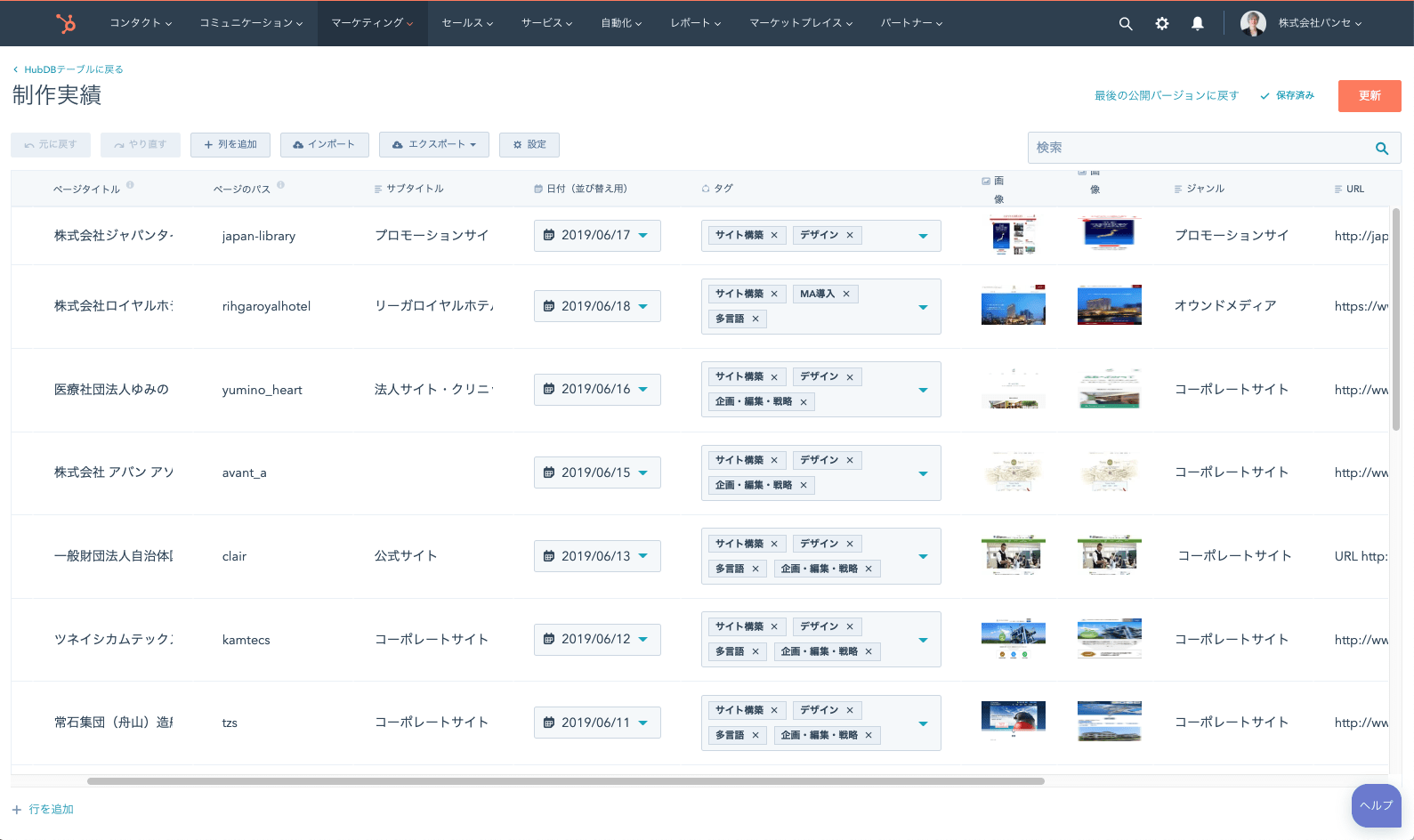Remove the デザイン tag in japan-library row
The height and width of the screenshot is (840, 1414).
click(850, 235)
